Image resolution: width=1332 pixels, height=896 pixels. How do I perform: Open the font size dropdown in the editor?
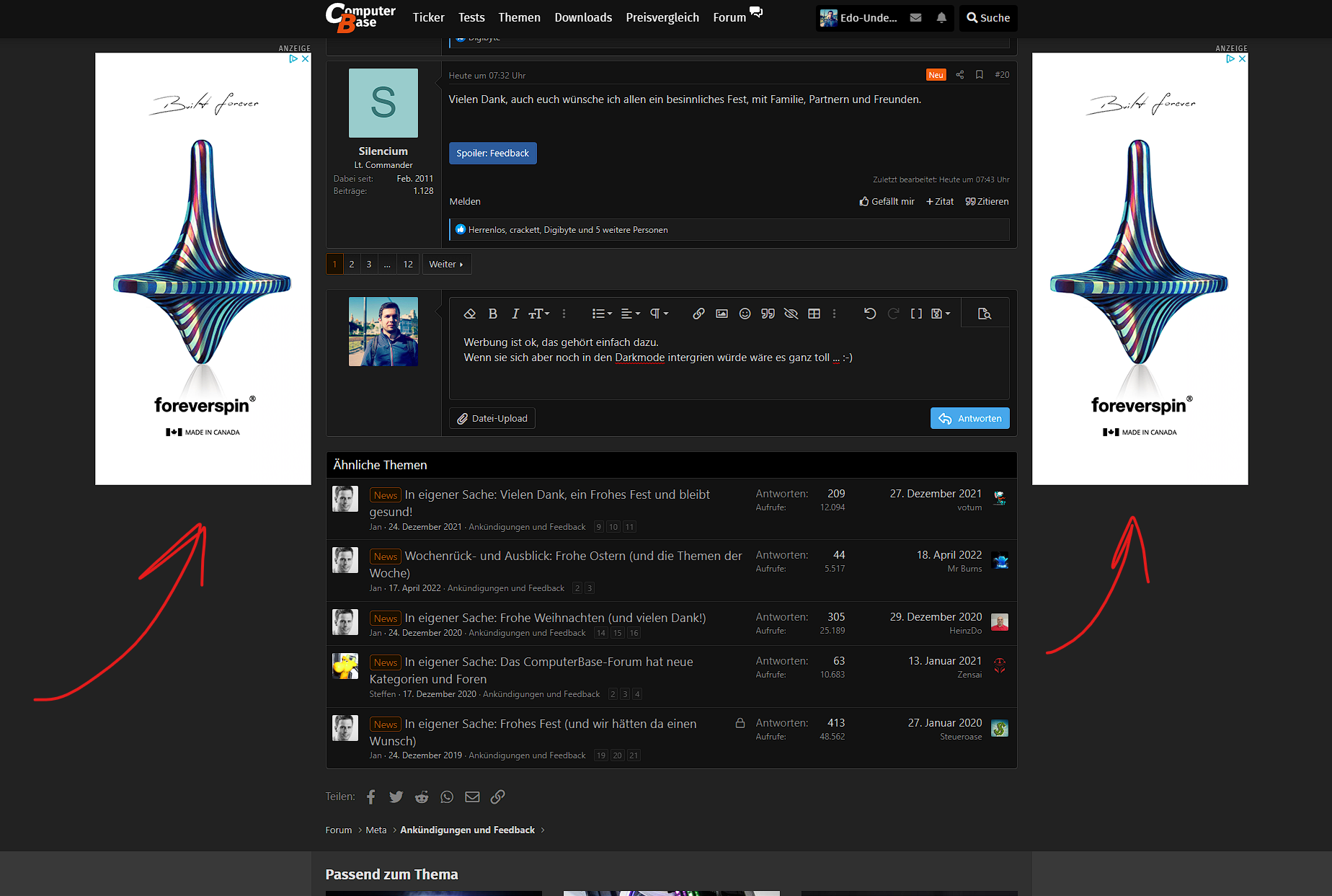538,313
